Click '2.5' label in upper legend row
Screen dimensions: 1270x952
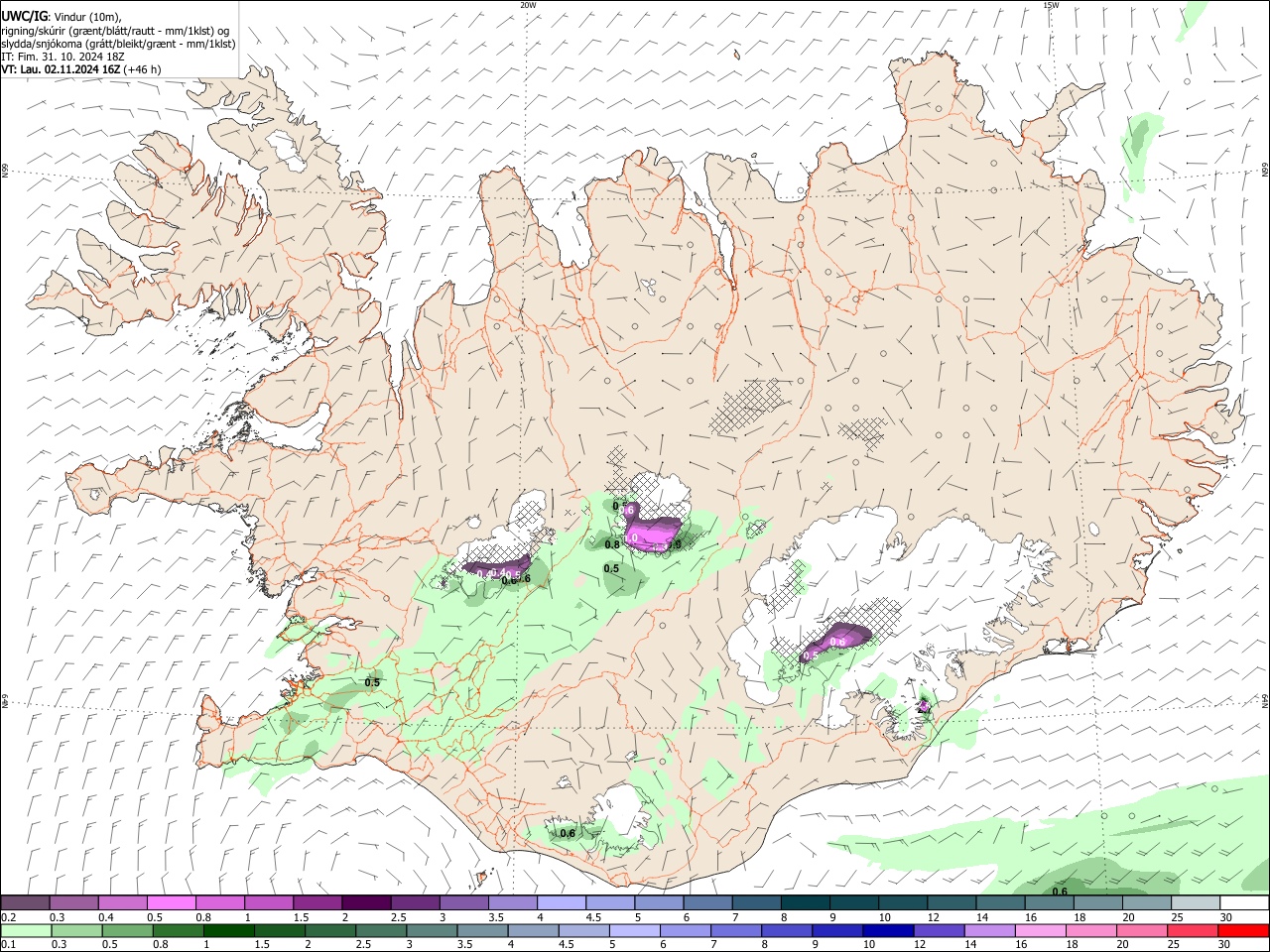coord(398,917)
